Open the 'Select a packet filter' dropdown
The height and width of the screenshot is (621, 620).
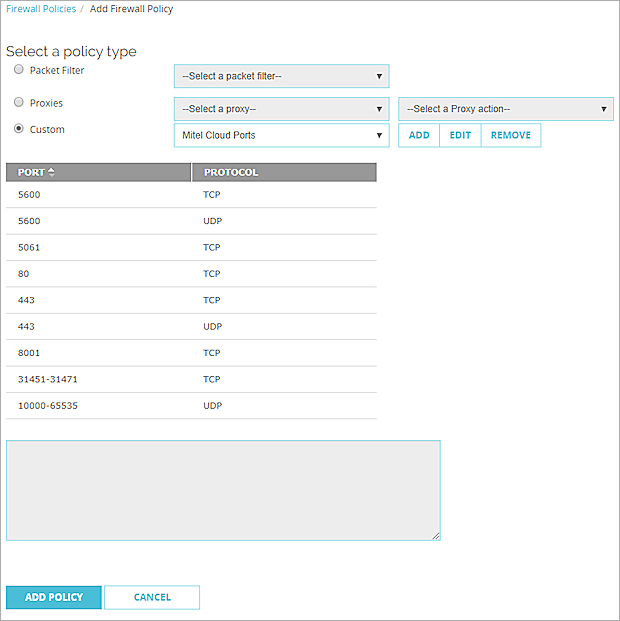281,76
